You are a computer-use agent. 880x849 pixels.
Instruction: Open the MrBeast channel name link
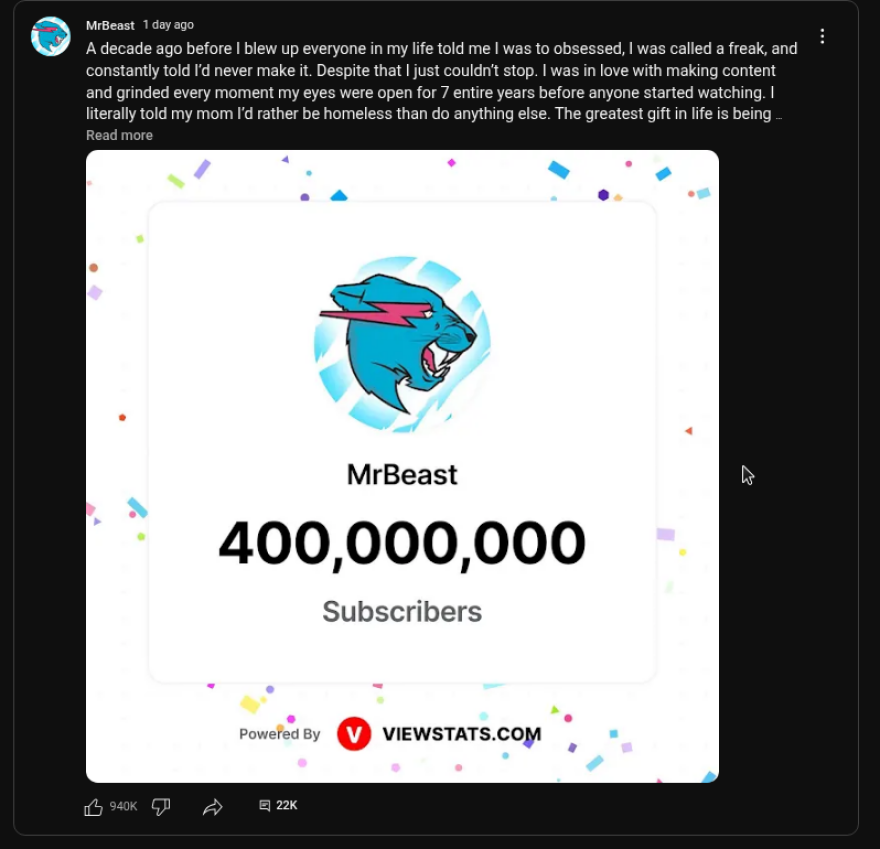[110, 24]
